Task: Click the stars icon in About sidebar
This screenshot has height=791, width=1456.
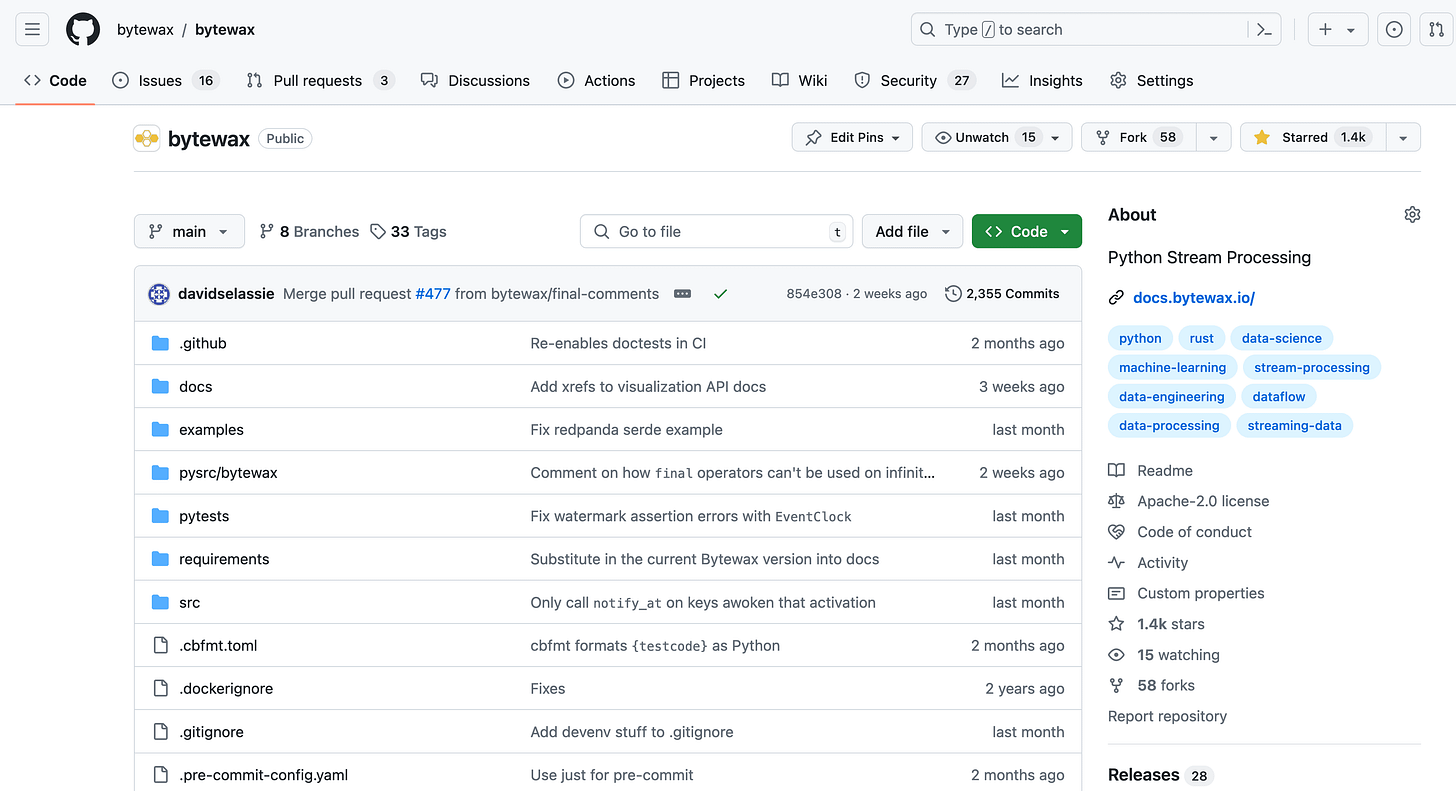Action: 1116,624
